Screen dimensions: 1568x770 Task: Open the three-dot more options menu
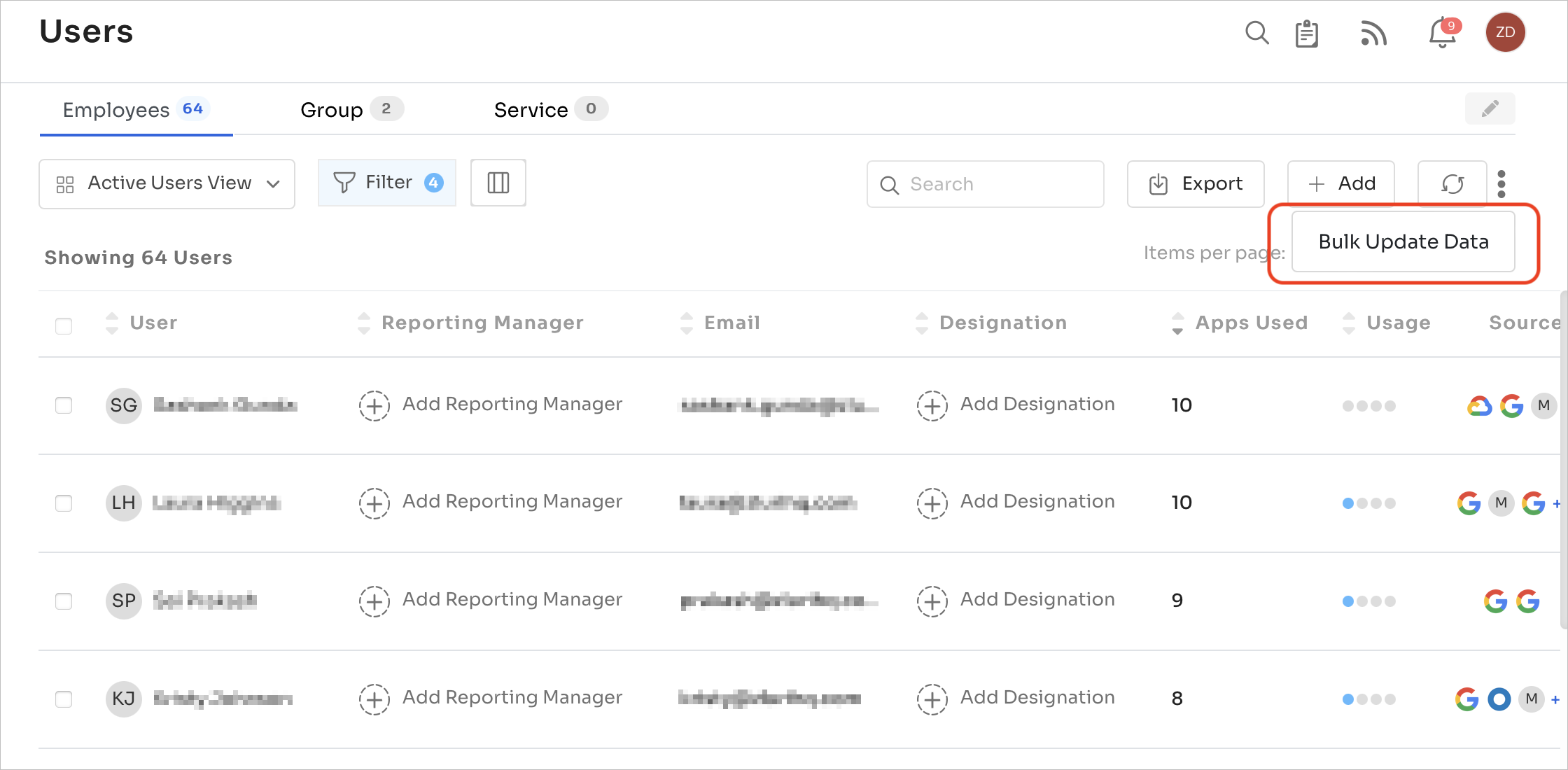click(1501, 184)
